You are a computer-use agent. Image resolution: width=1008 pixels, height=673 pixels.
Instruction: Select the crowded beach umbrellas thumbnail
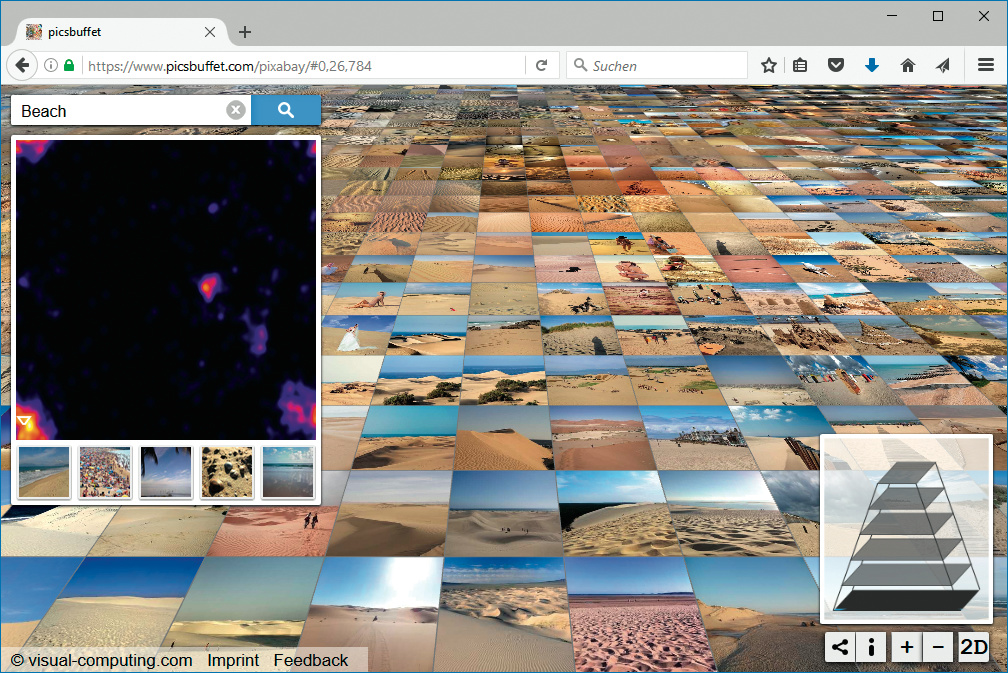point(105,472)
